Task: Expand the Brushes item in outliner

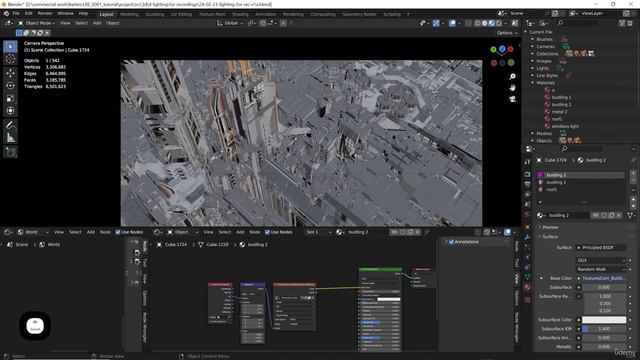Action: (x=532, y=40)
